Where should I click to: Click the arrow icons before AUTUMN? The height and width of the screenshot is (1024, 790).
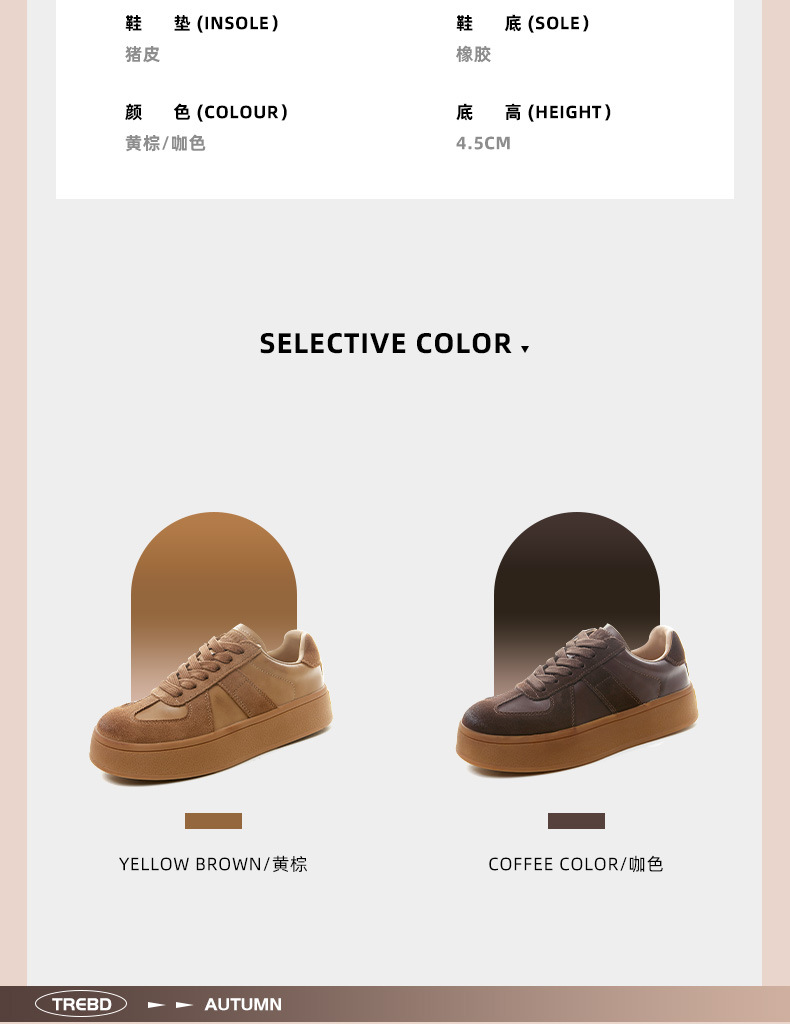click(170, 1004)
